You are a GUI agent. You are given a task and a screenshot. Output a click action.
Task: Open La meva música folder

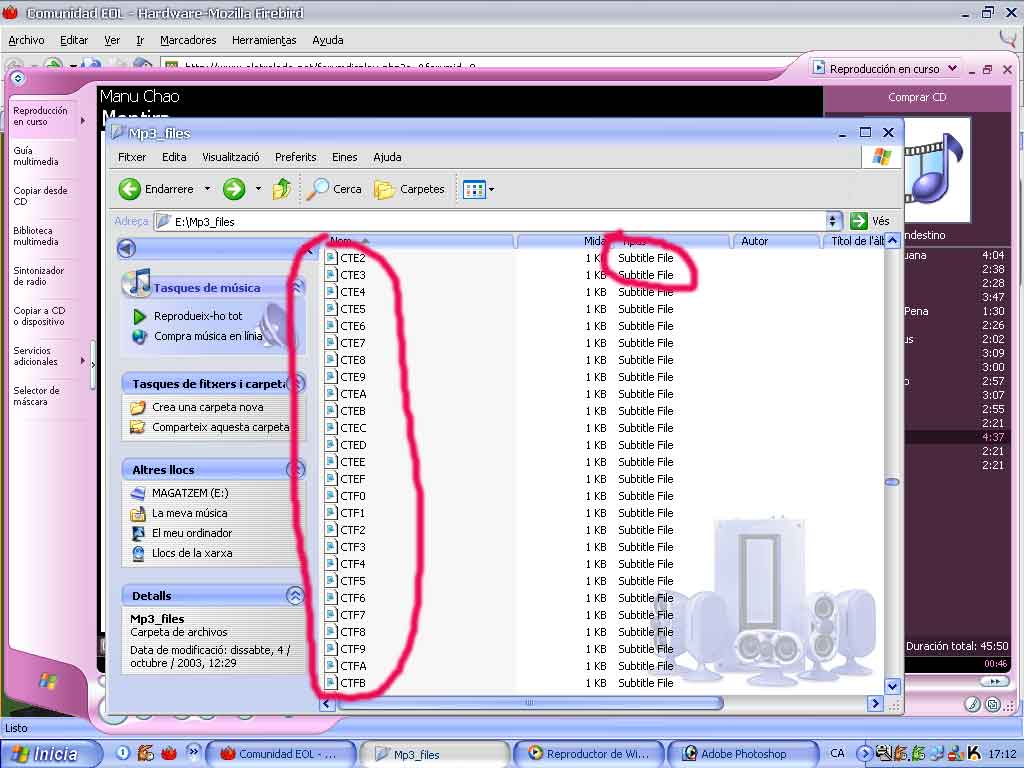(x=189, y=513)
